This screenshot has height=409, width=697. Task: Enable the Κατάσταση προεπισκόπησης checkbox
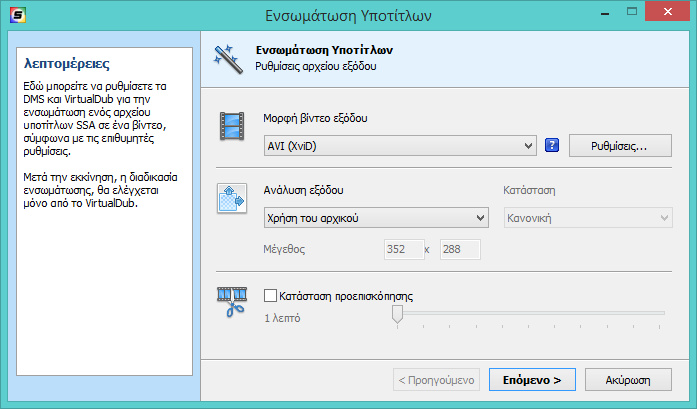[270, 296]
